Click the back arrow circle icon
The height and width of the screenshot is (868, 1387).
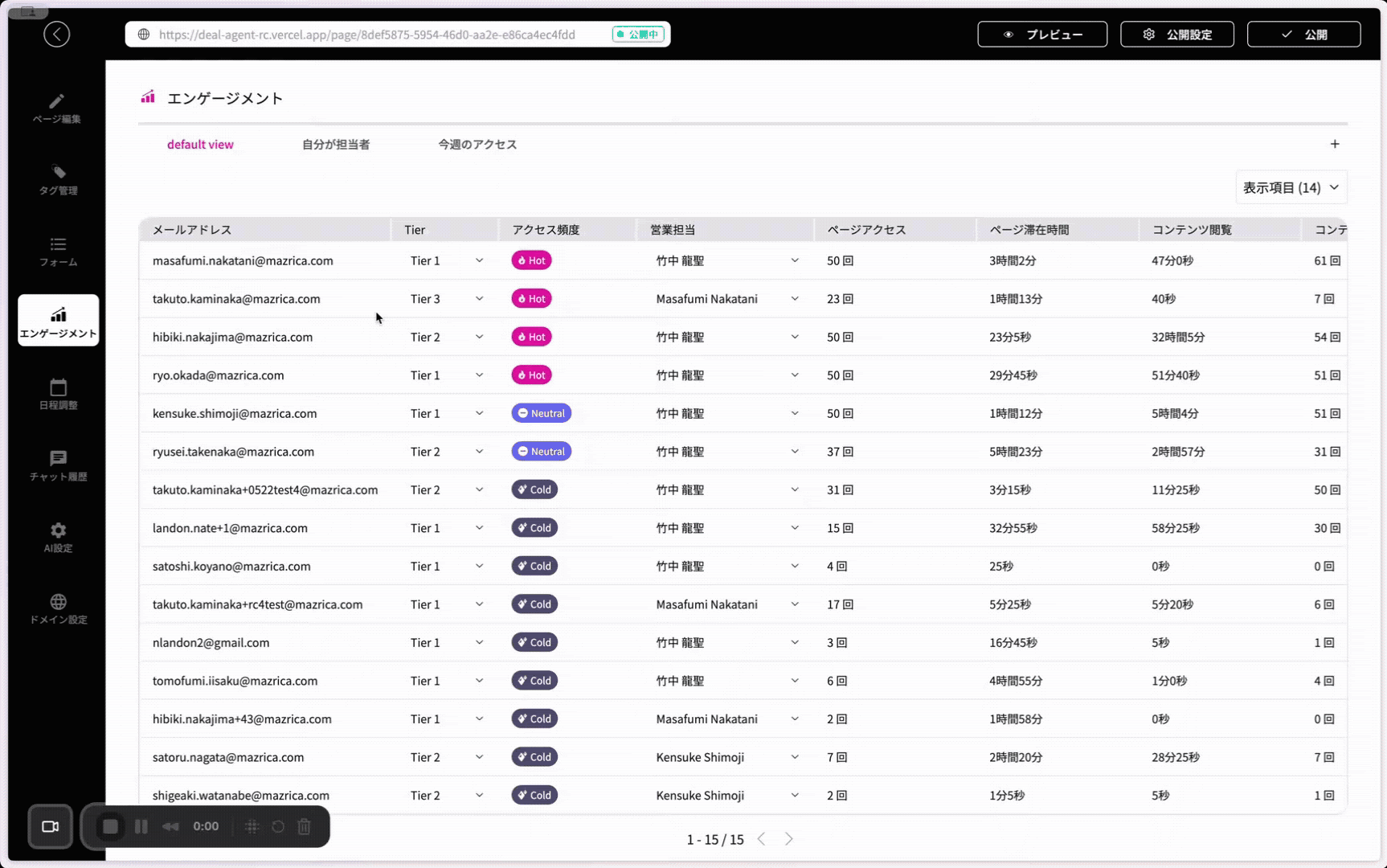pyautogui.click(x=56, y=35)
